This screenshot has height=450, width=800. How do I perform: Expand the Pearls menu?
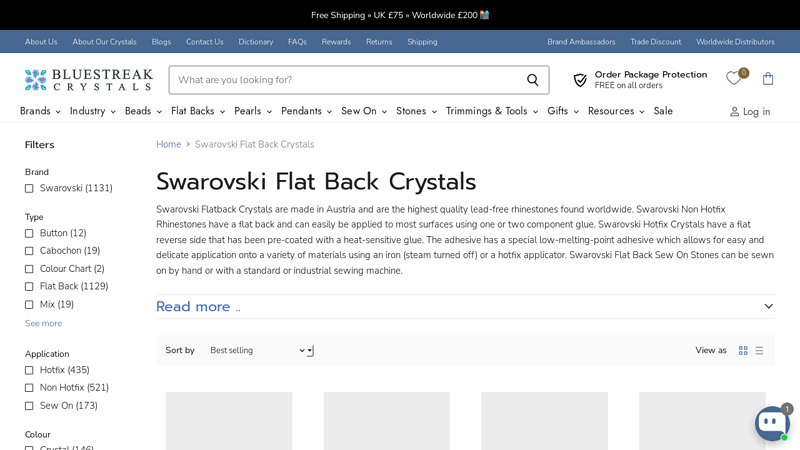(253, 111)
